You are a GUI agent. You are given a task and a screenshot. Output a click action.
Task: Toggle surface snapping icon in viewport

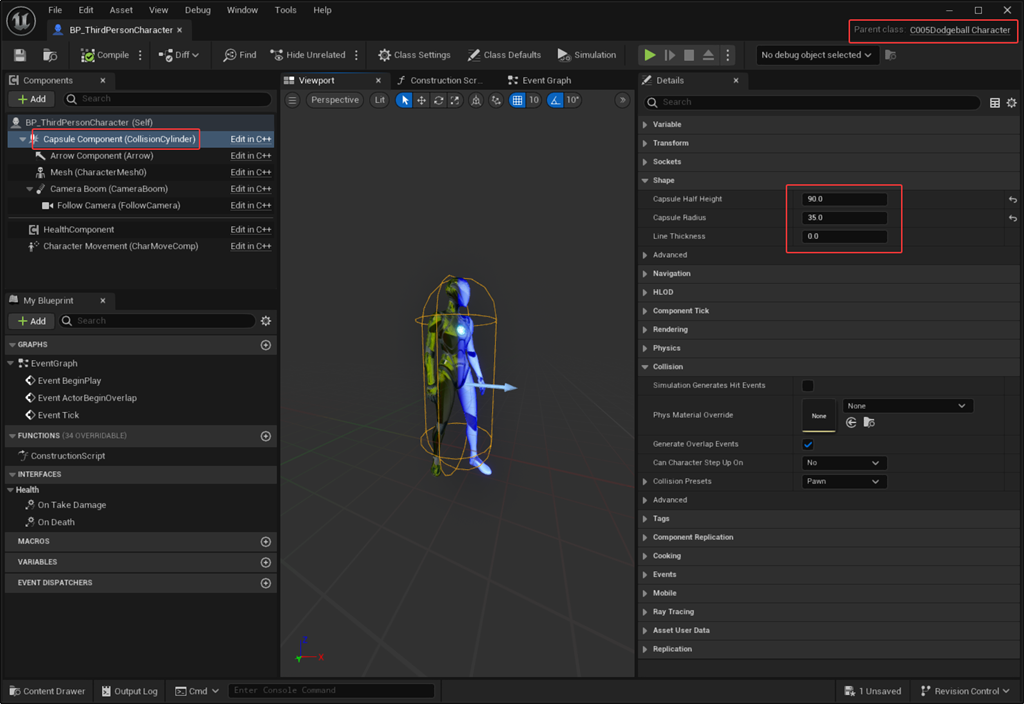click(x=496, y=100)
